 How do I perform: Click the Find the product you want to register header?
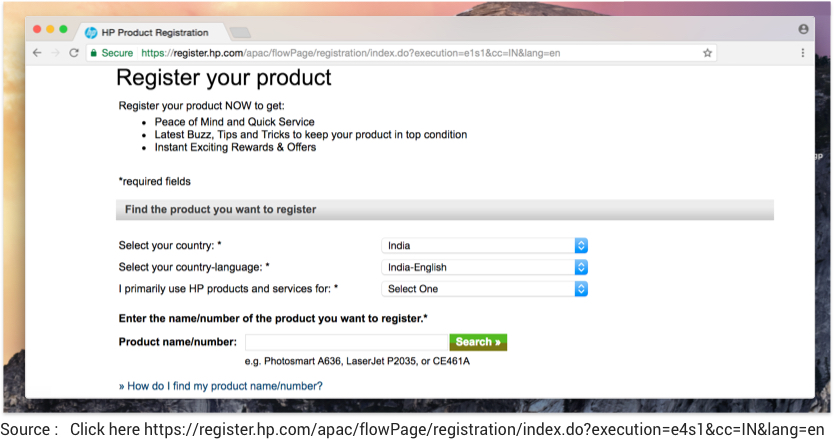point(445,210)
